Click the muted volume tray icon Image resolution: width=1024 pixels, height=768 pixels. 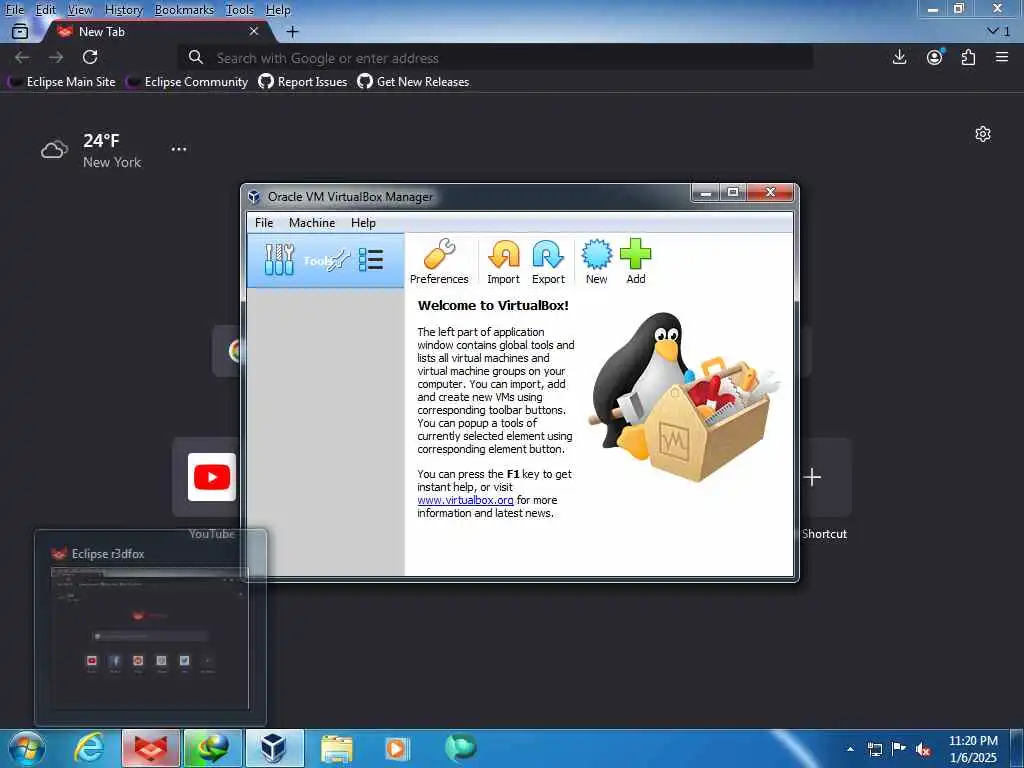pos(923,749)
